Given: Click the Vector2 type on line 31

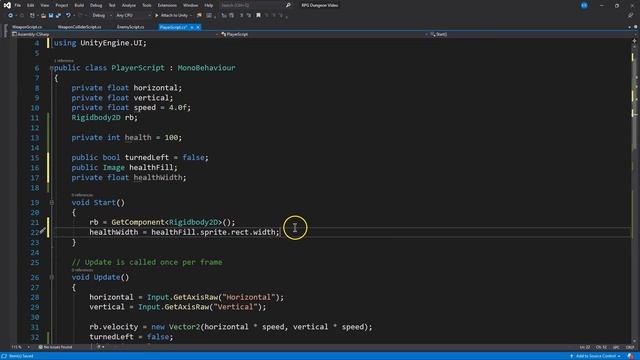Looking at the screenshot, I should tap(184, 327).
